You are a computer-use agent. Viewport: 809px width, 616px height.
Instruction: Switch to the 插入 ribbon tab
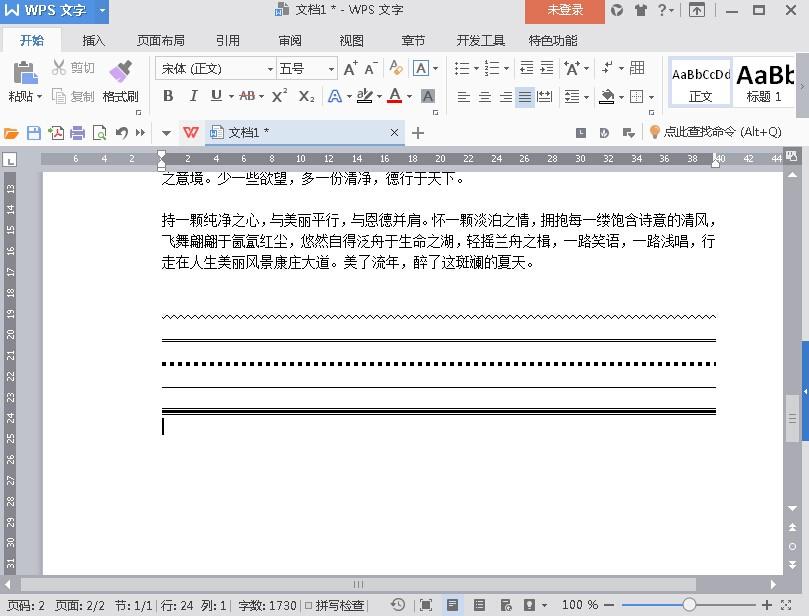(93, 40)
